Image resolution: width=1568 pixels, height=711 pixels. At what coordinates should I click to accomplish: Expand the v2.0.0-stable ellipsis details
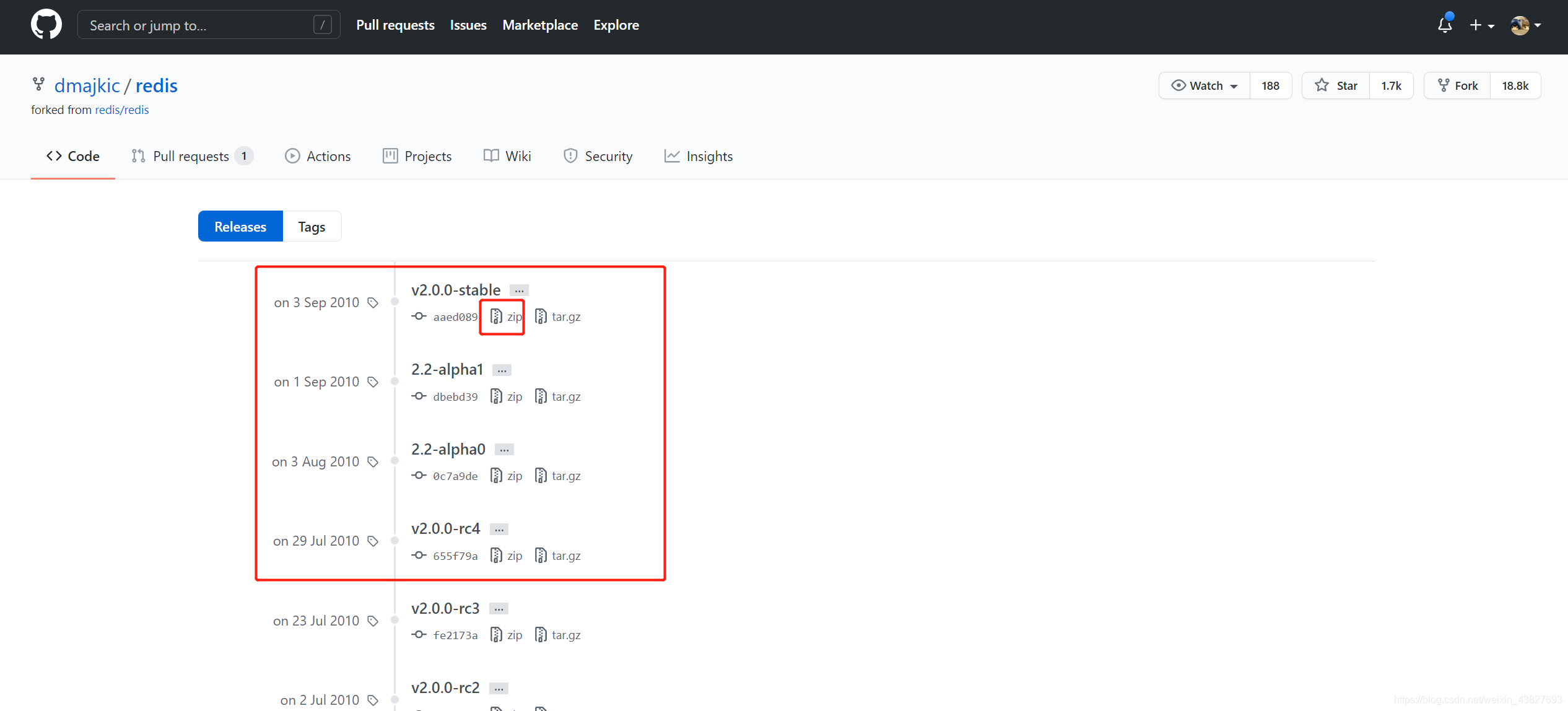coord(519,290)
